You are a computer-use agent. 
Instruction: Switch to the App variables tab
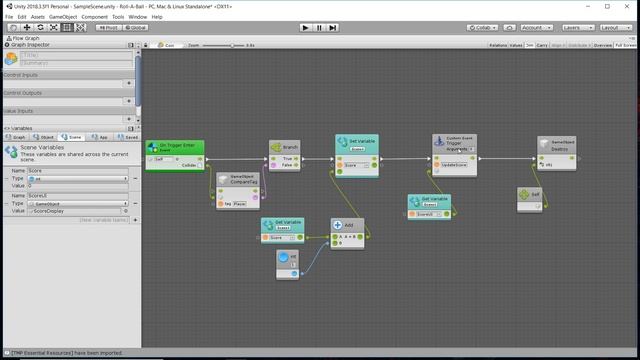(x=100, y=137)
